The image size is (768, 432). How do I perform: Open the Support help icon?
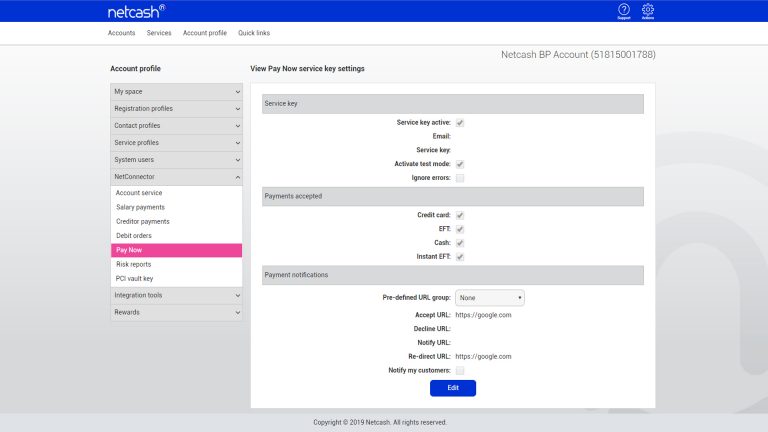(x=624, y=11)
